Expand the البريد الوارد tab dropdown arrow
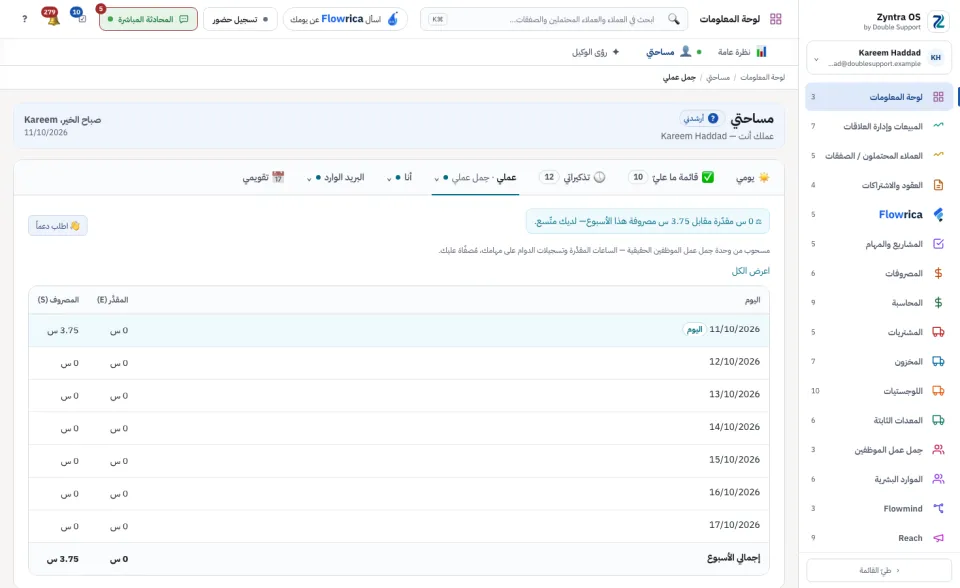 309,178
